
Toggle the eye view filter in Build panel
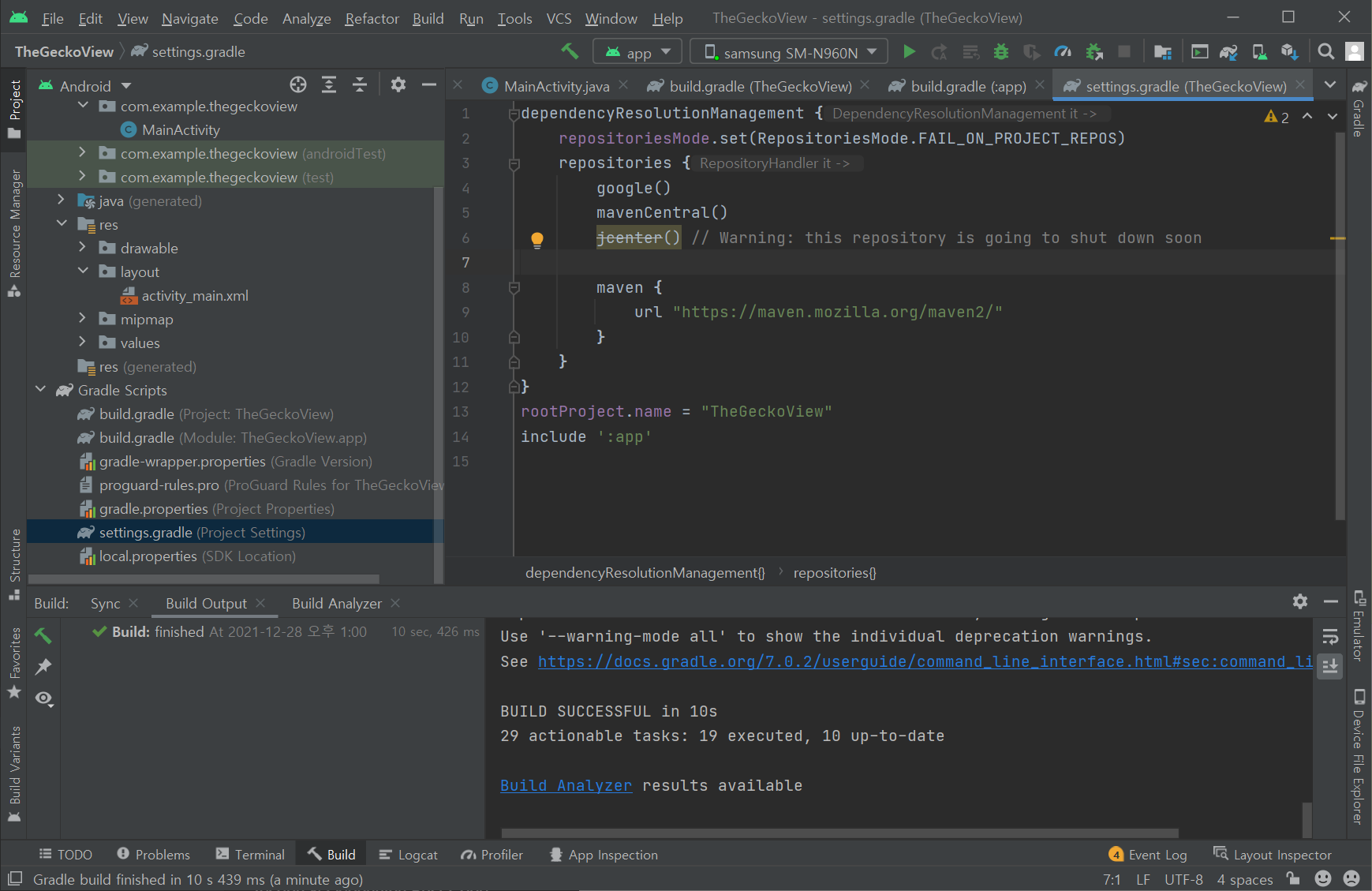click(44, 699)
